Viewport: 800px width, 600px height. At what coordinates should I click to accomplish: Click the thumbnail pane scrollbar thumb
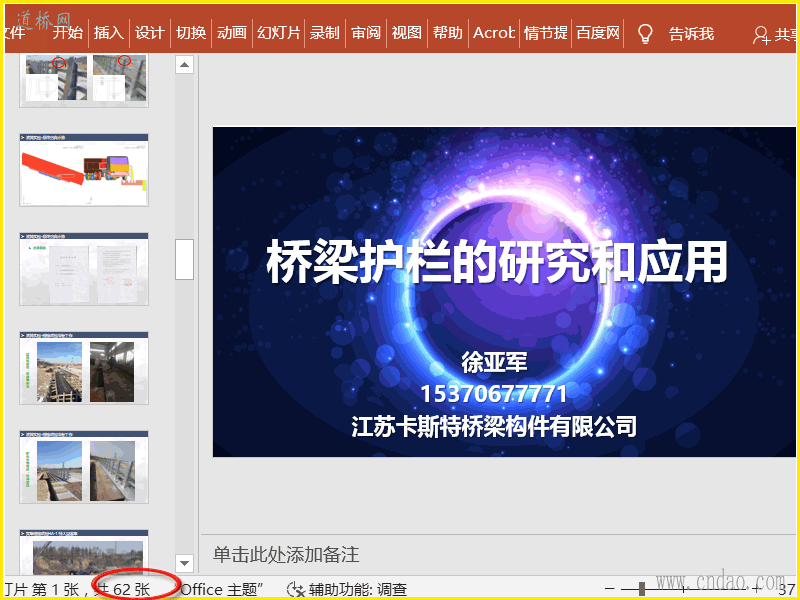tap(184, 259)
